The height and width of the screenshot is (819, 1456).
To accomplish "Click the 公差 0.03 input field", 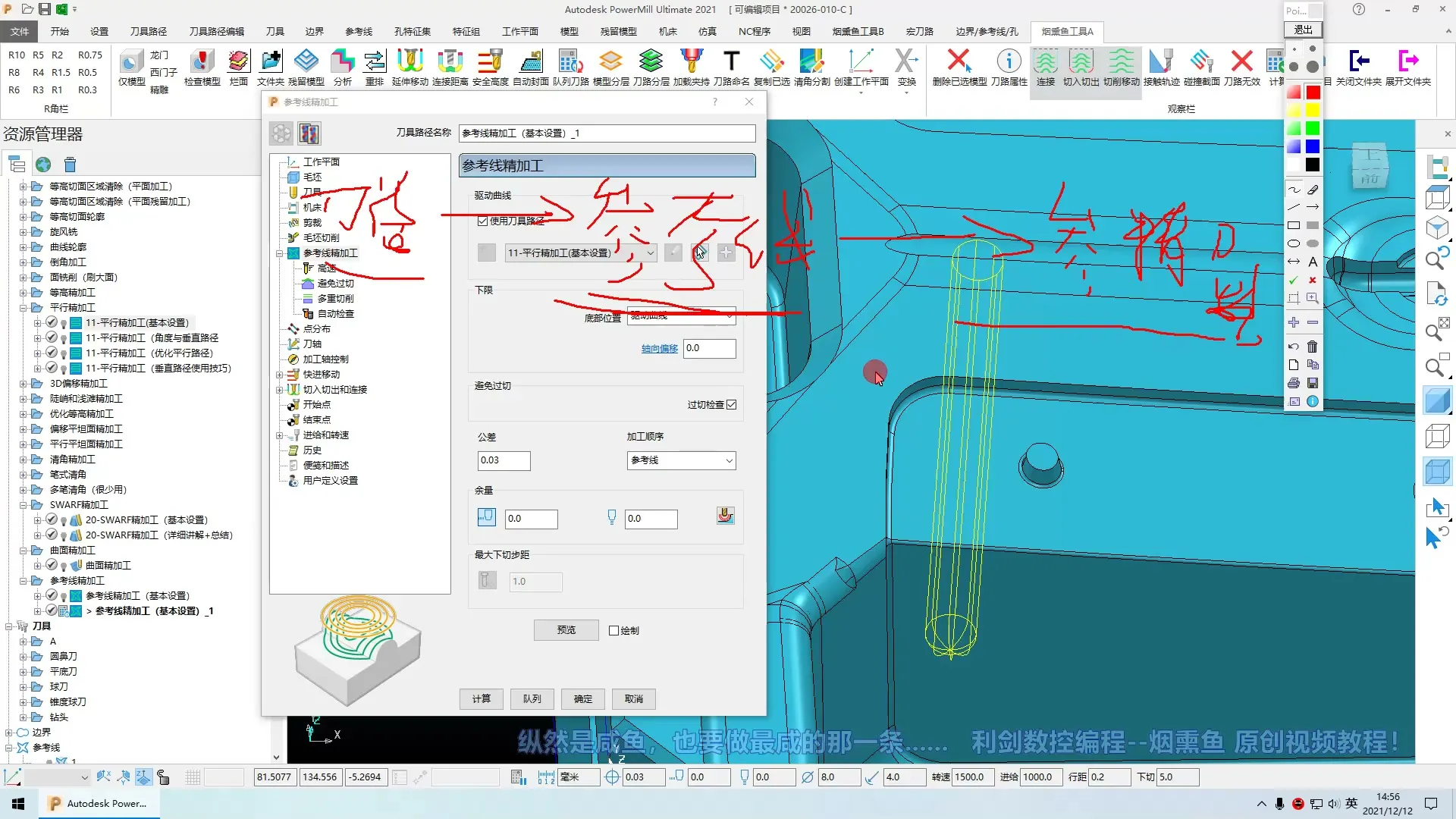I will click(x=504, y=460).
